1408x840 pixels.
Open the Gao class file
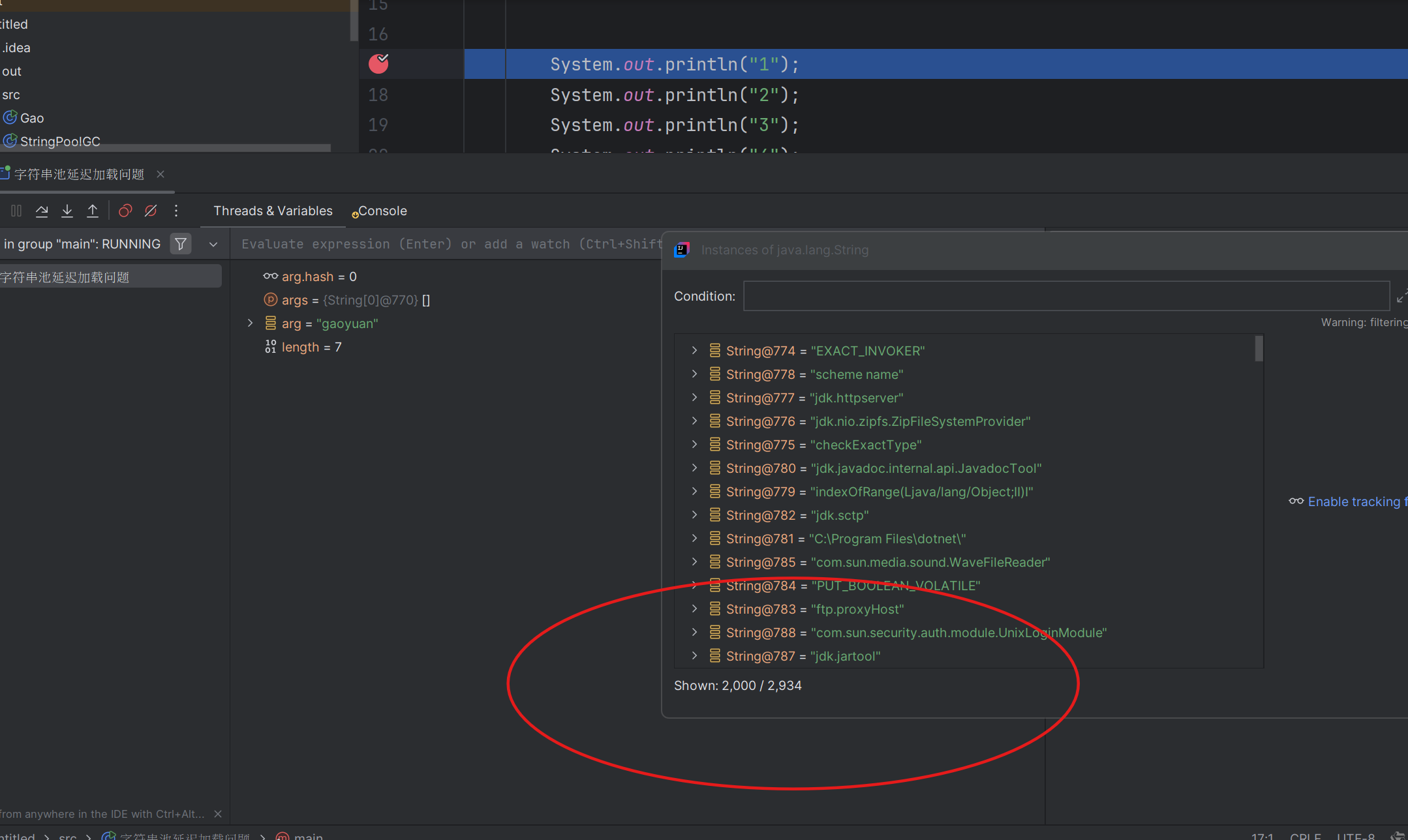(x=31, y=118)
